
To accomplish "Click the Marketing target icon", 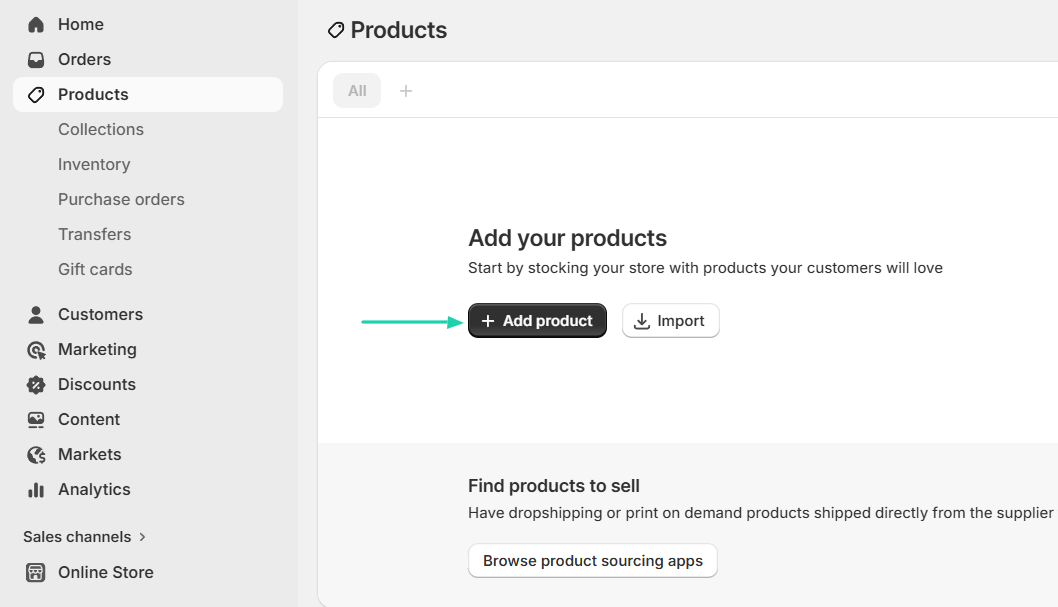I will coord(36,349).
